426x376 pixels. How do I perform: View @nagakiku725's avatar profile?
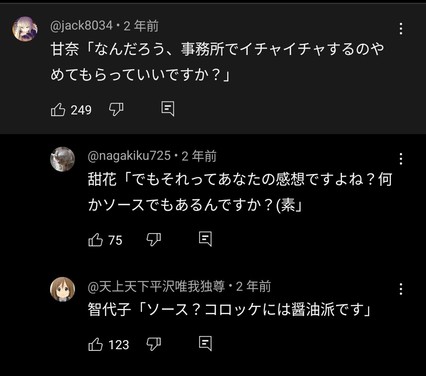[x=62, y=159]
